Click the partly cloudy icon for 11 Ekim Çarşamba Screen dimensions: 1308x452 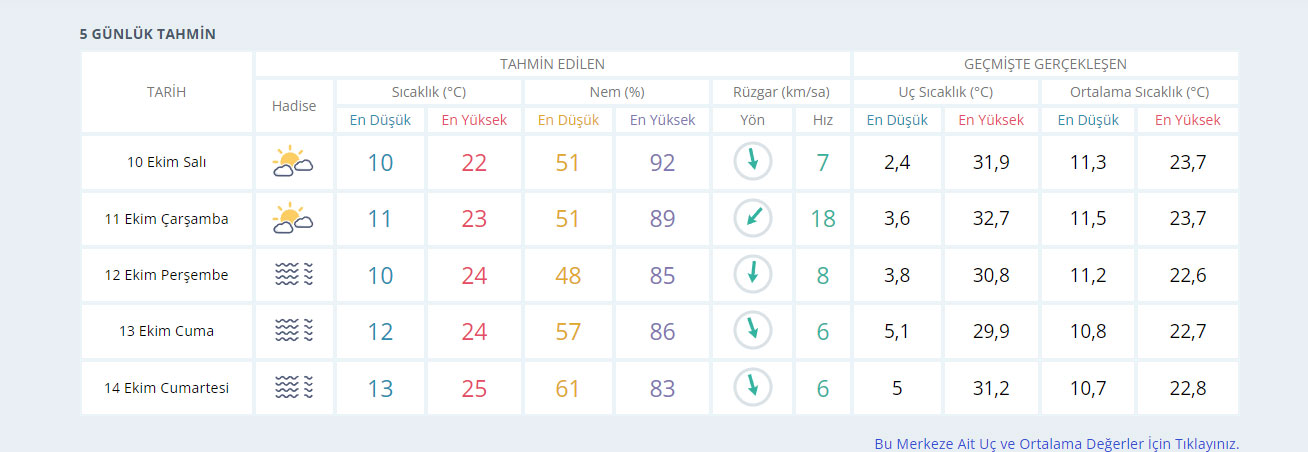293,219
